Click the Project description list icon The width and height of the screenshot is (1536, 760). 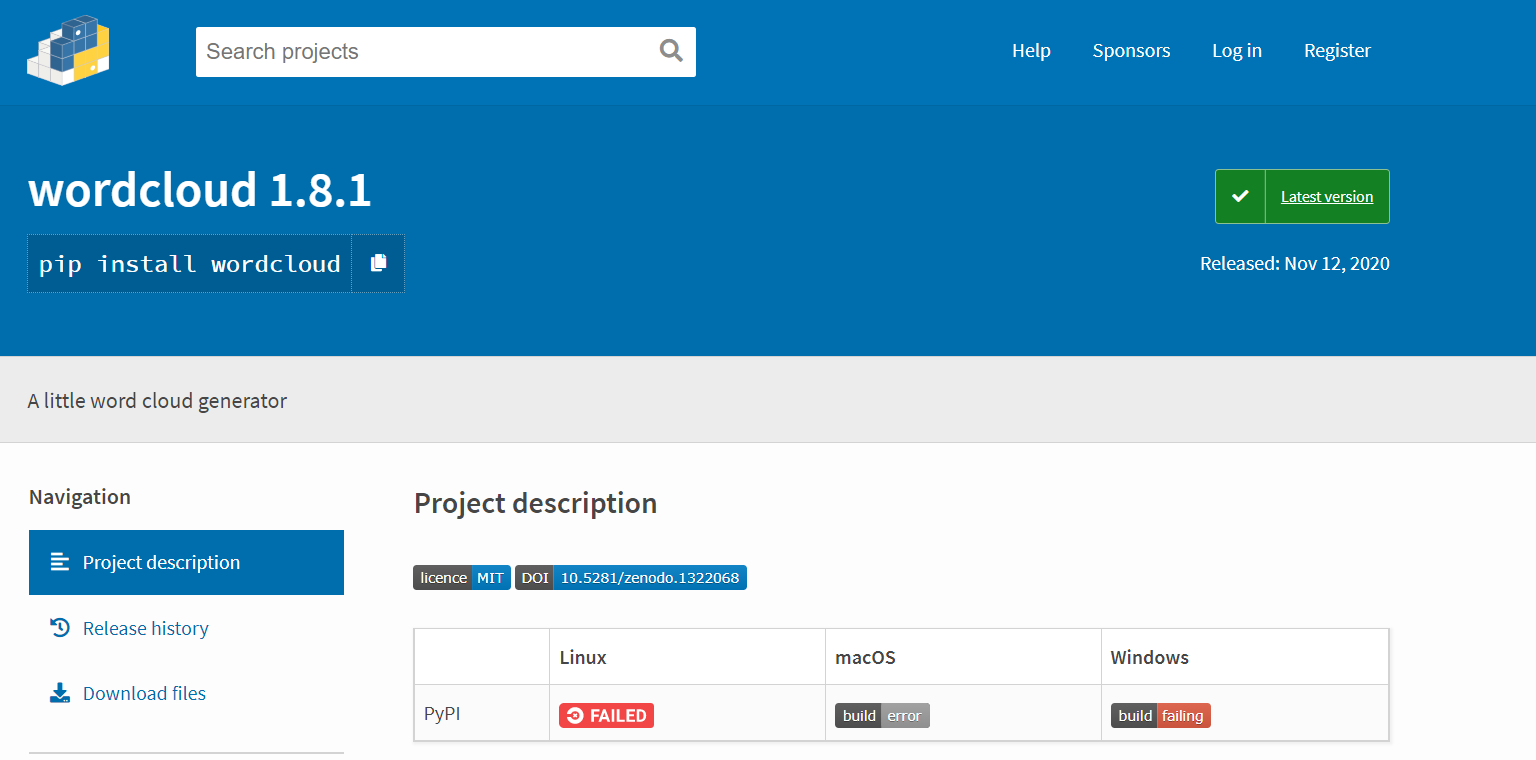click(60, 562)
